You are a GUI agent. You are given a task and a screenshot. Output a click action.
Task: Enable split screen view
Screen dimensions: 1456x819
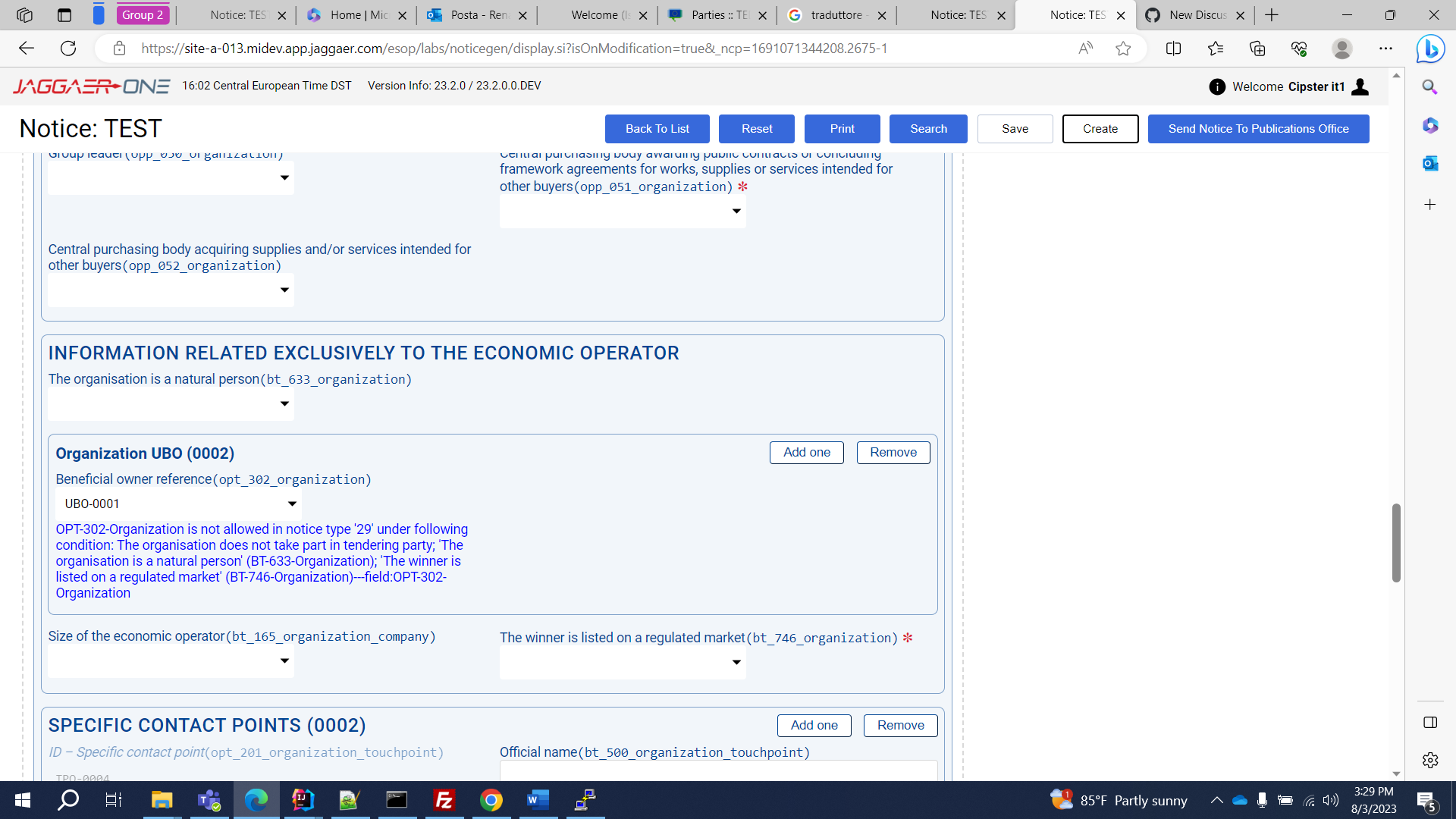[x=1173, y=48]
